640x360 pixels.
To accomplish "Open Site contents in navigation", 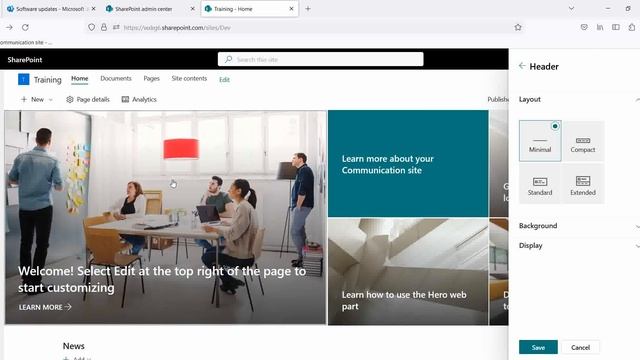I will coord(189,78).
